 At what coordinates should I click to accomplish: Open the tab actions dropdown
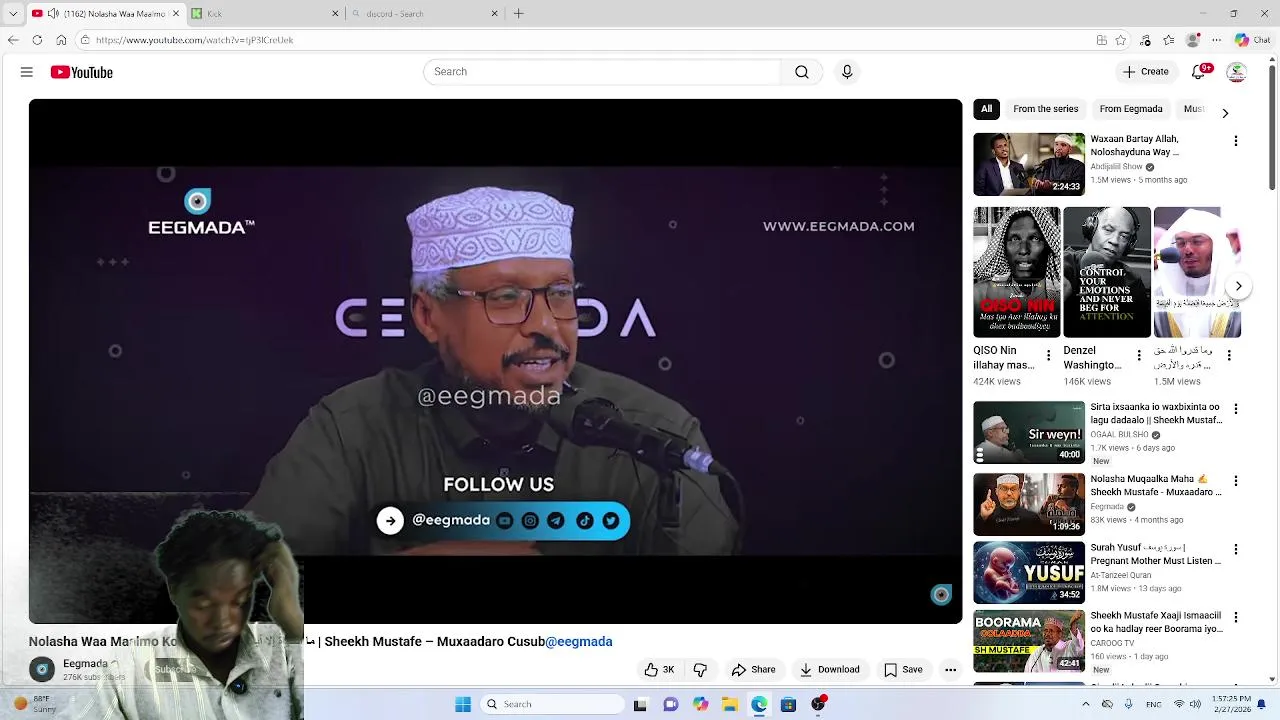tap(13, 13)
